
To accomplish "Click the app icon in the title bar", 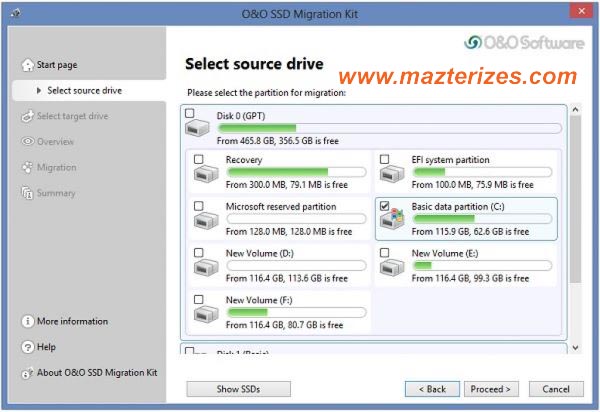I will [16, 14].
